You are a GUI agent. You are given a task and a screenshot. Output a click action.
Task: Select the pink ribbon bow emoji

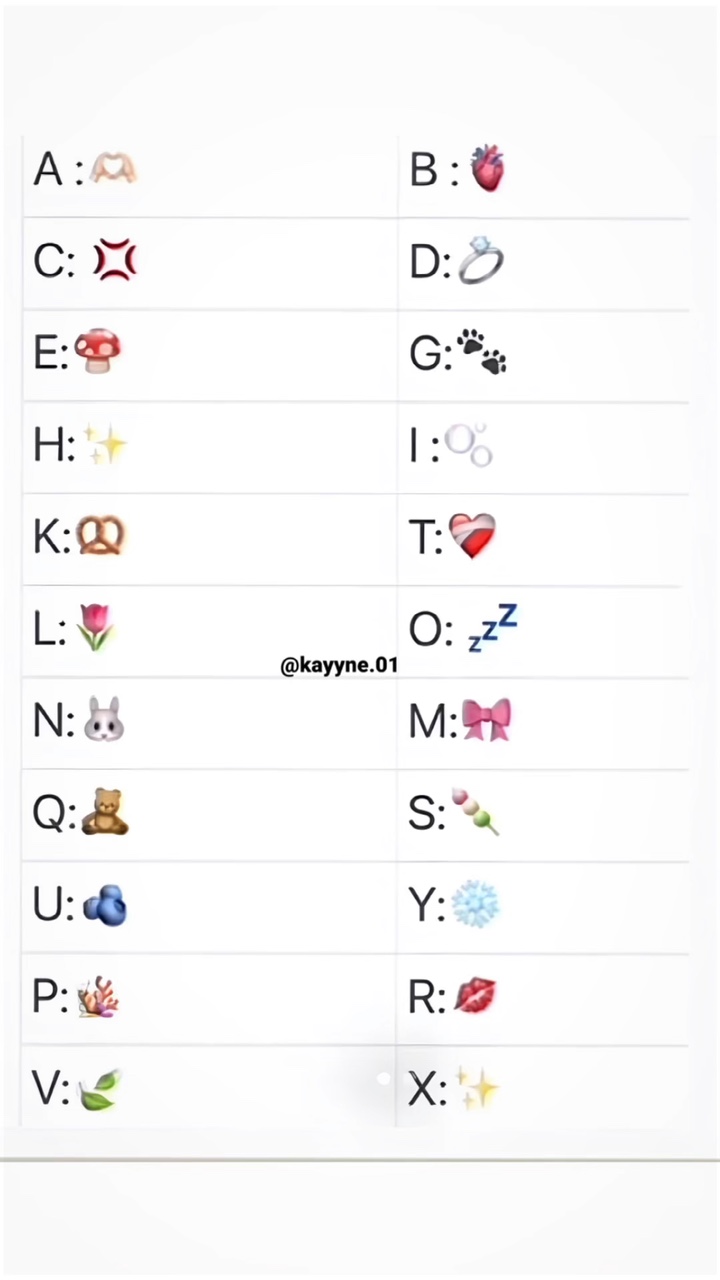point(486,720)
